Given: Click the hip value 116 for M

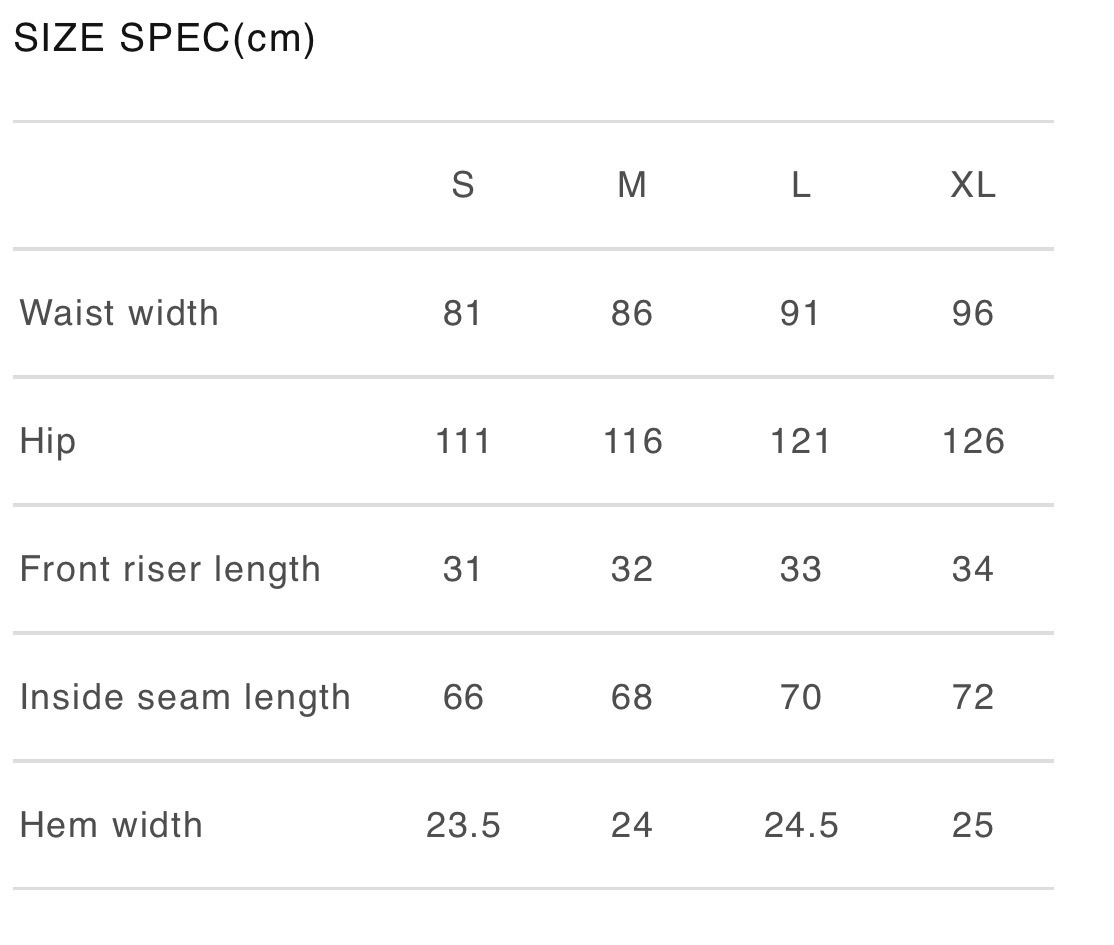Looking at the screenshot, I should (632, 441).
